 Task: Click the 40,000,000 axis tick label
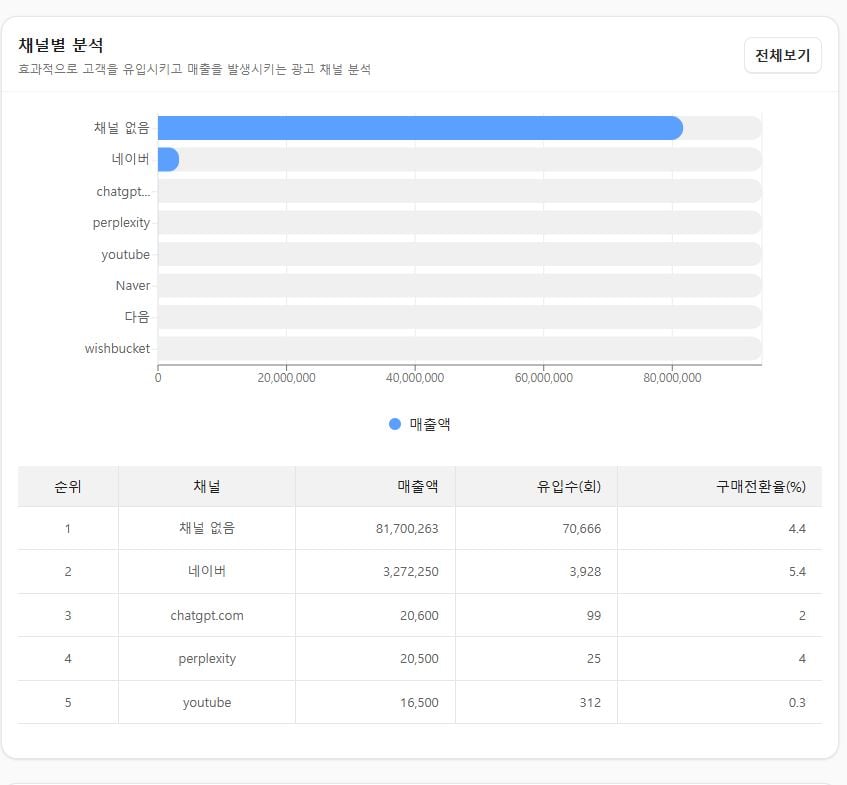pyautogui.click(x=415, y=378)
